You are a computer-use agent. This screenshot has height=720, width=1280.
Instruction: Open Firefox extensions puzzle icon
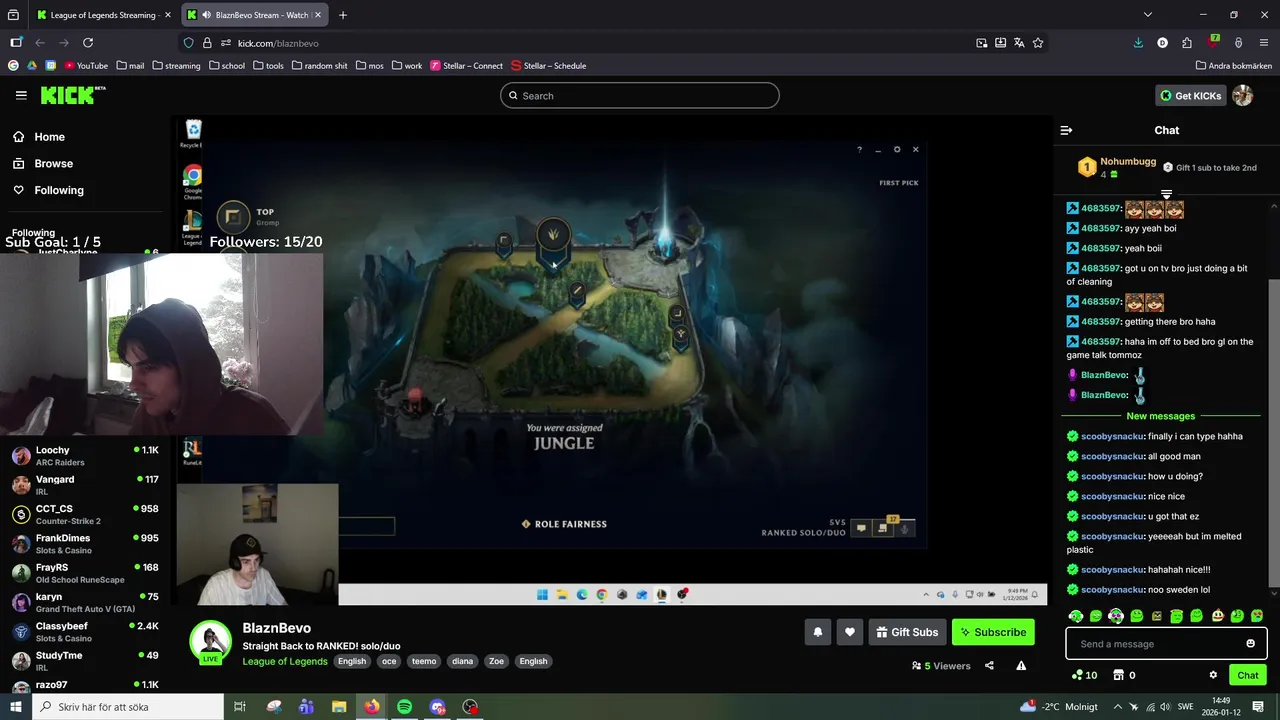tap(1187, 43)
